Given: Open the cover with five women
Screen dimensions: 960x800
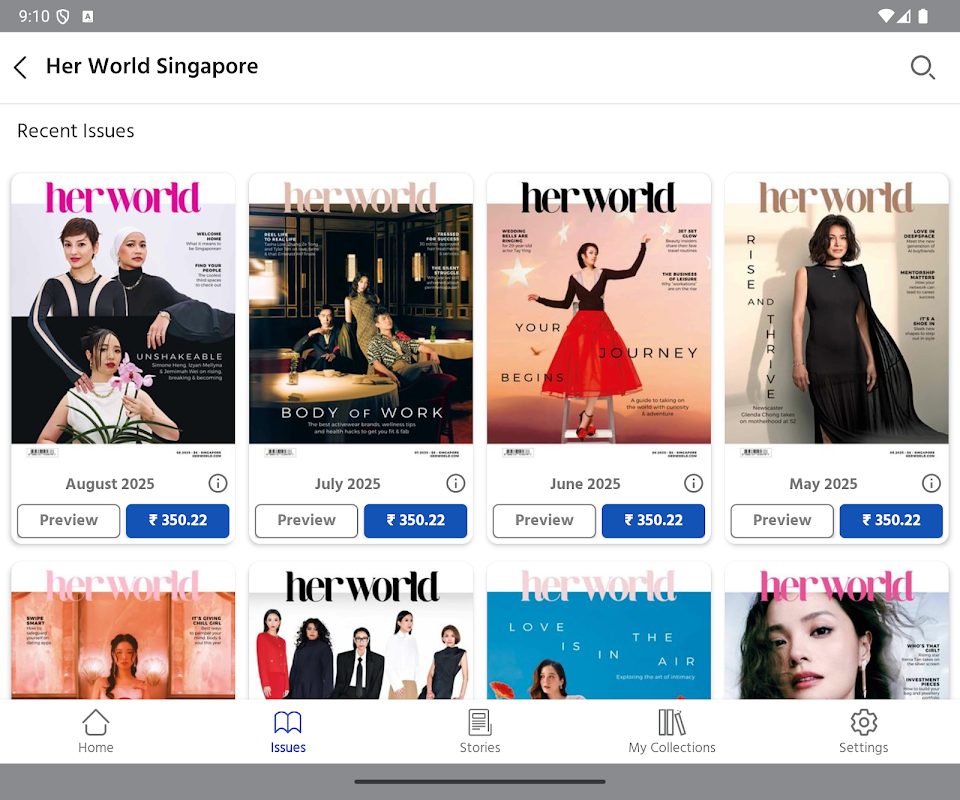Looking at the screenshot, I should point(361,632).
